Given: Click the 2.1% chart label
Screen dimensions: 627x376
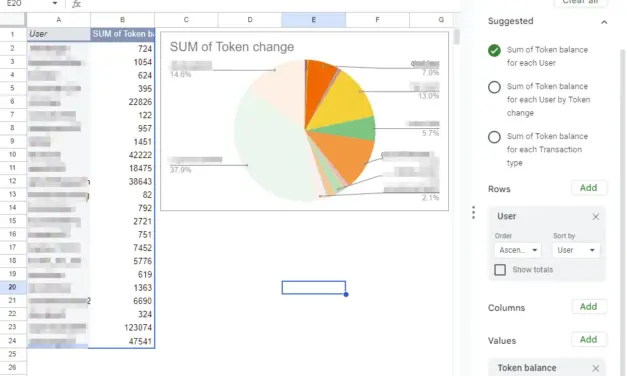Looking at the screenshot, I should (x=431, y=198).
